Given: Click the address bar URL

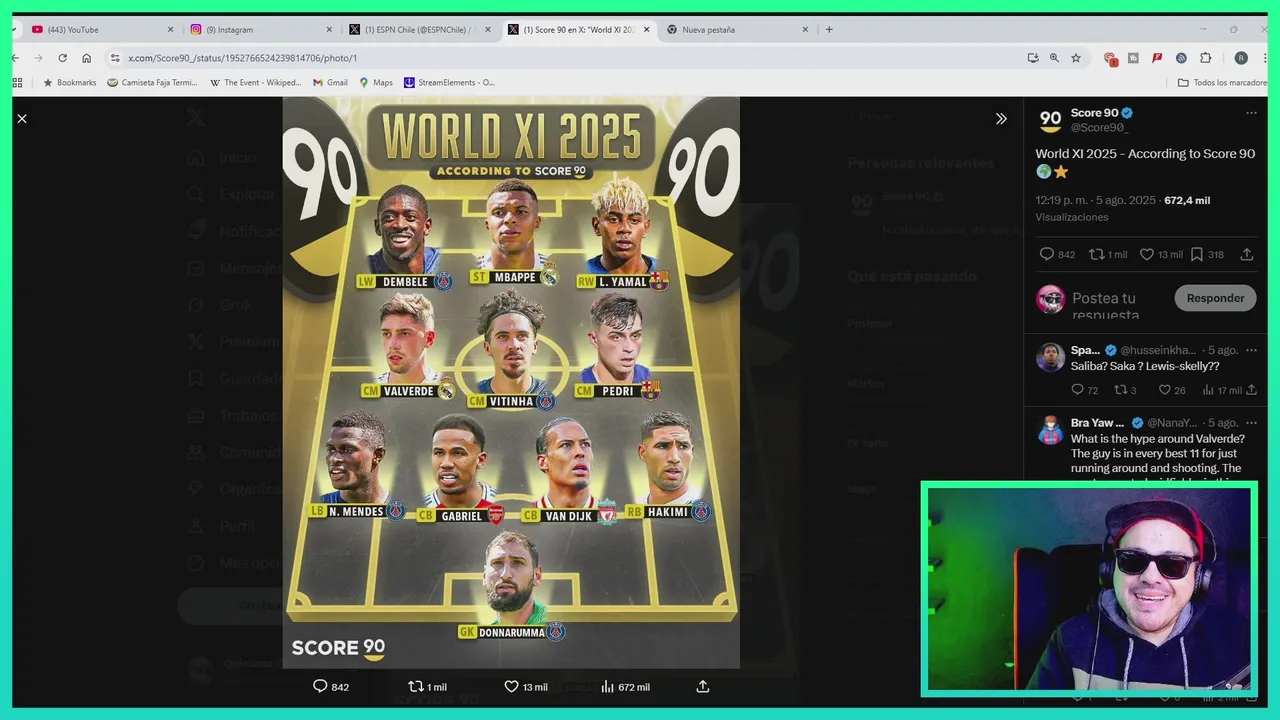Looking at the screenshot, I should pos(242,58).
